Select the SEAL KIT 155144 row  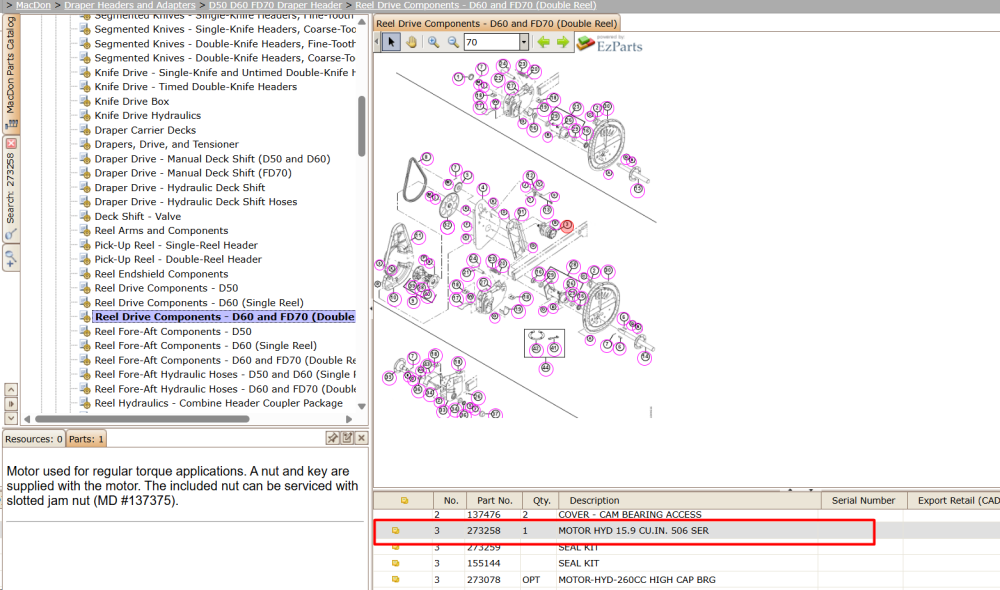[624, 563]
